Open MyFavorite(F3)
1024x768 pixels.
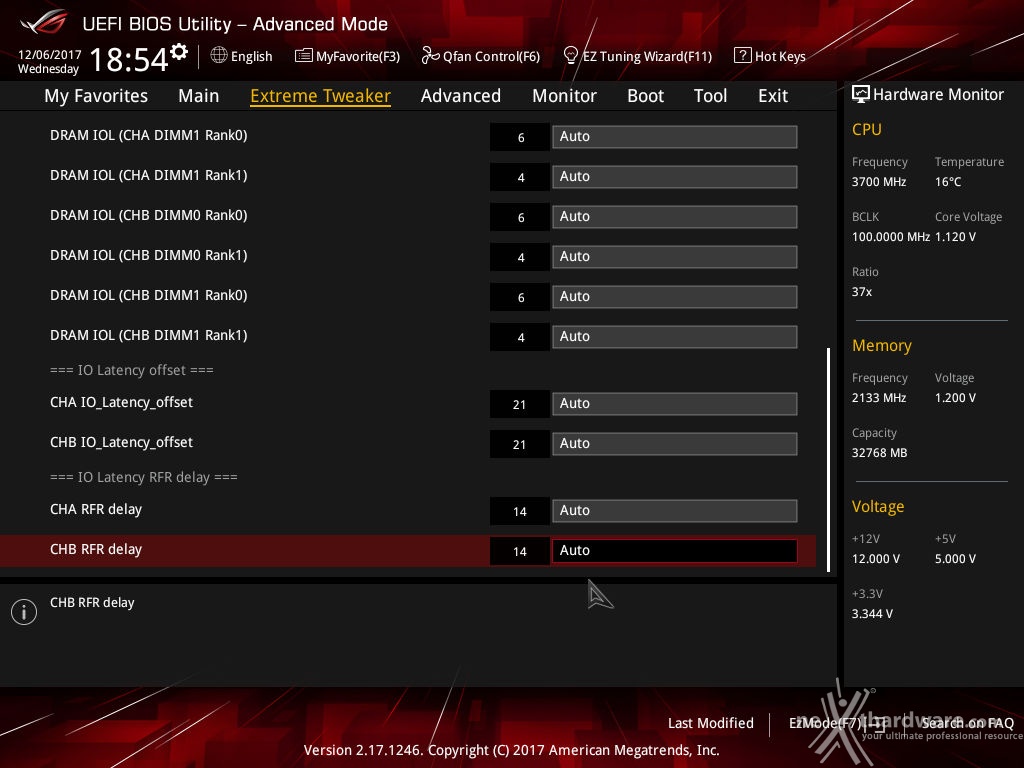[x=358, y=56]
